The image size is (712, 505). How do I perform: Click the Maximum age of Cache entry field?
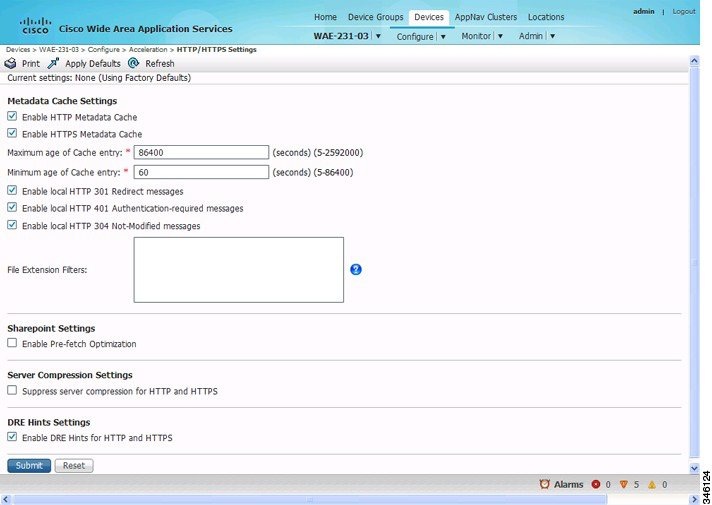[x=201, y=152]
